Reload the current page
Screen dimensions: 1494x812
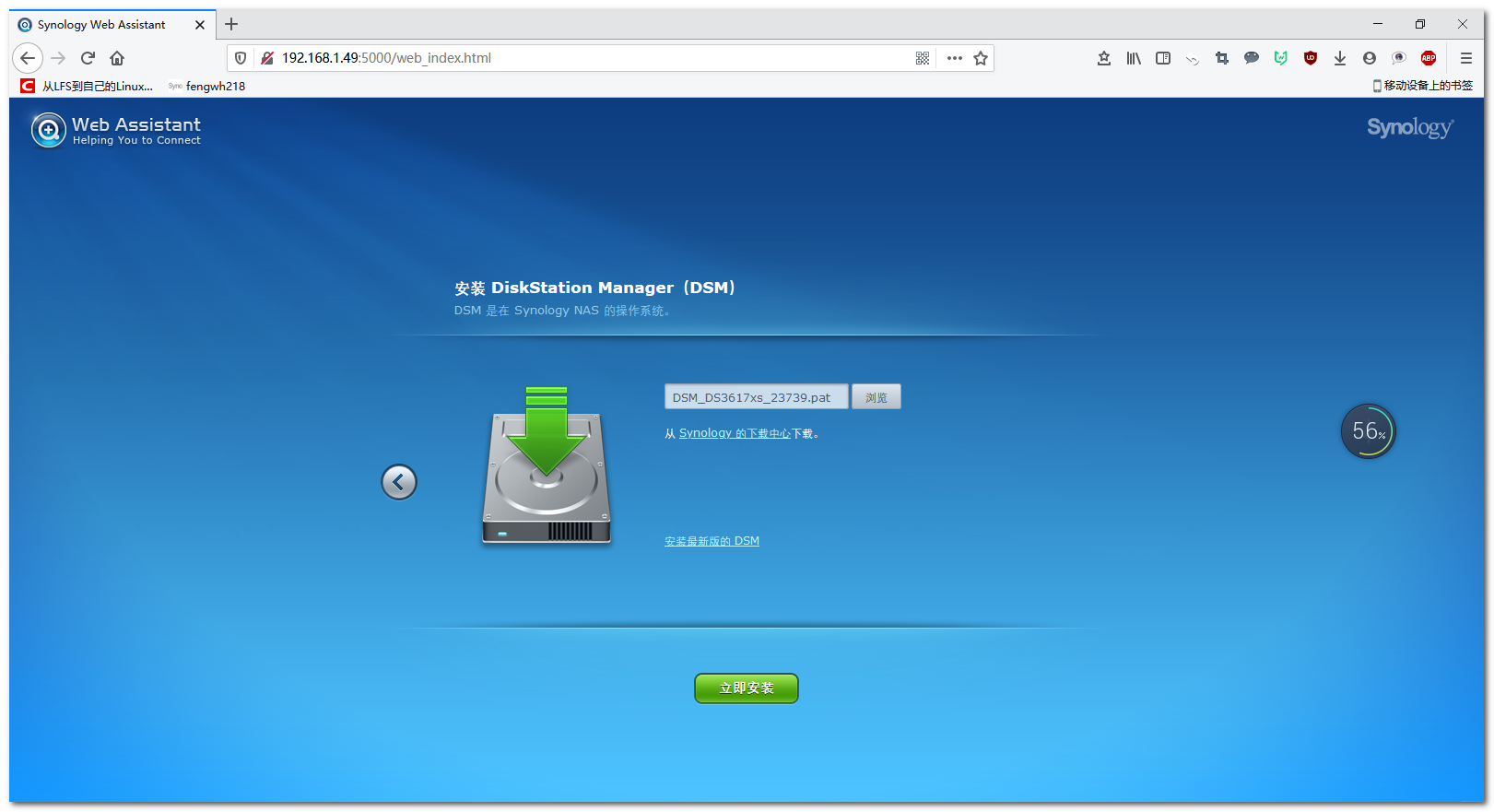click(x=88, y=58)
